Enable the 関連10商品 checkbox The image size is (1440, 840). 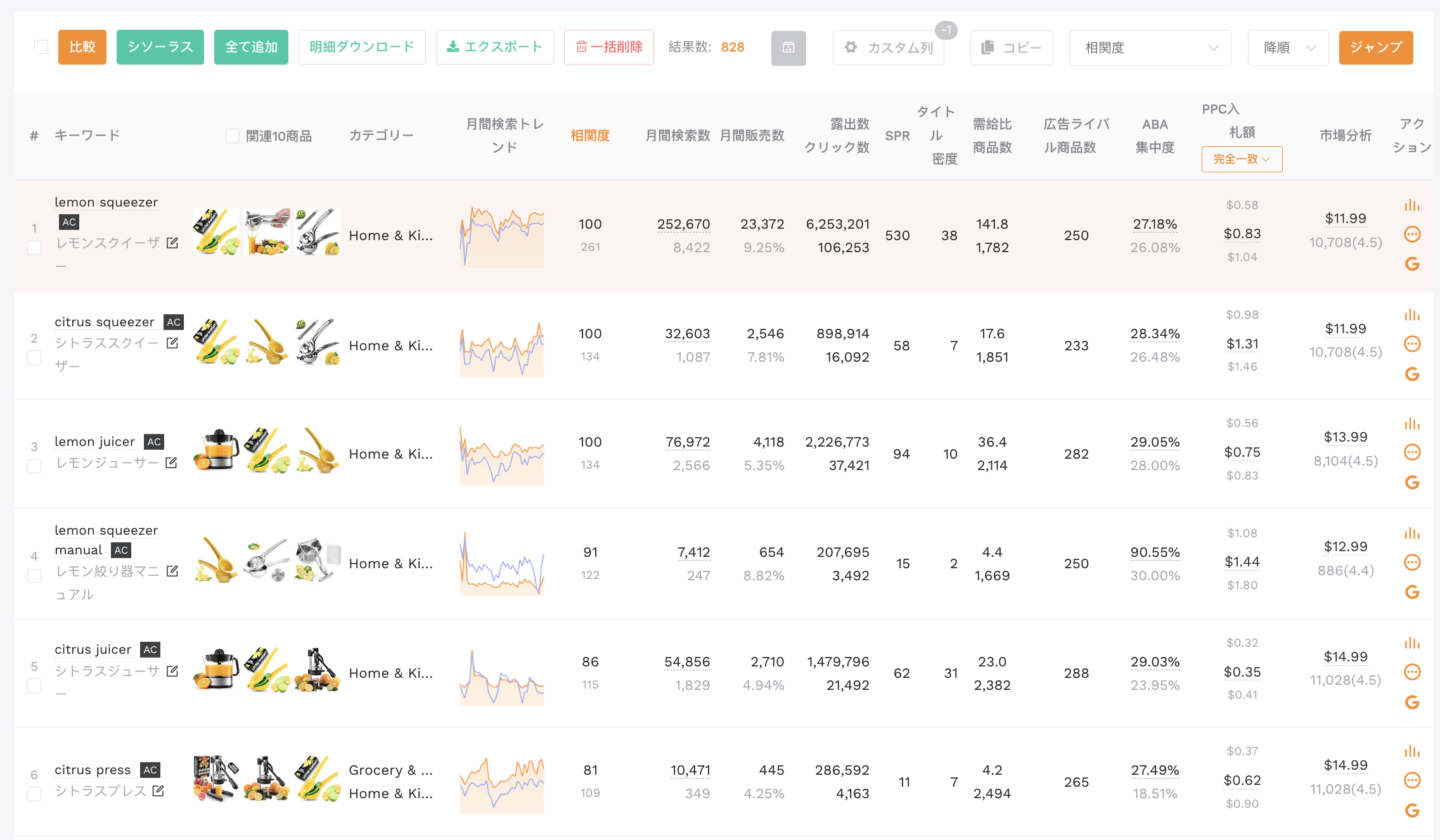233,136
